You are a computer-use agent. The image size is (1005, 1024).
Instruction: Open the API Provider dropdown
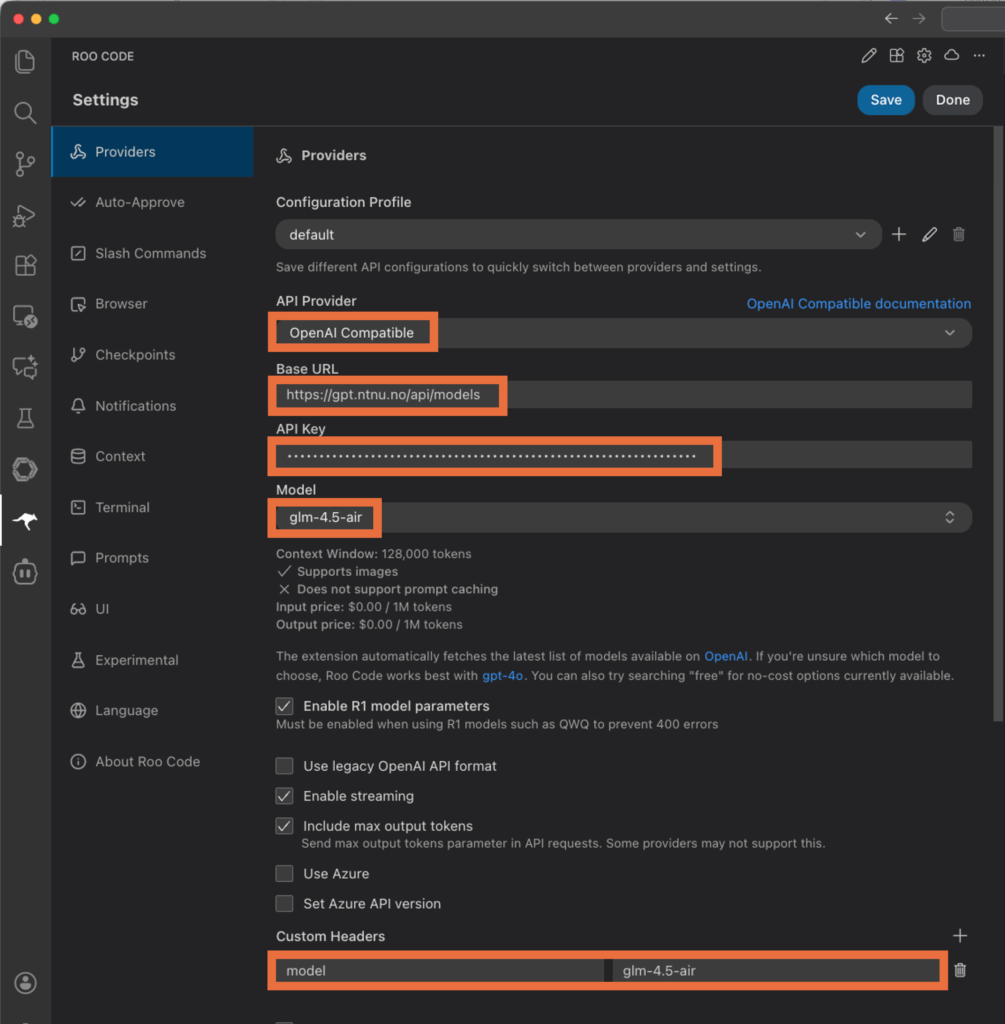(622, 333)
